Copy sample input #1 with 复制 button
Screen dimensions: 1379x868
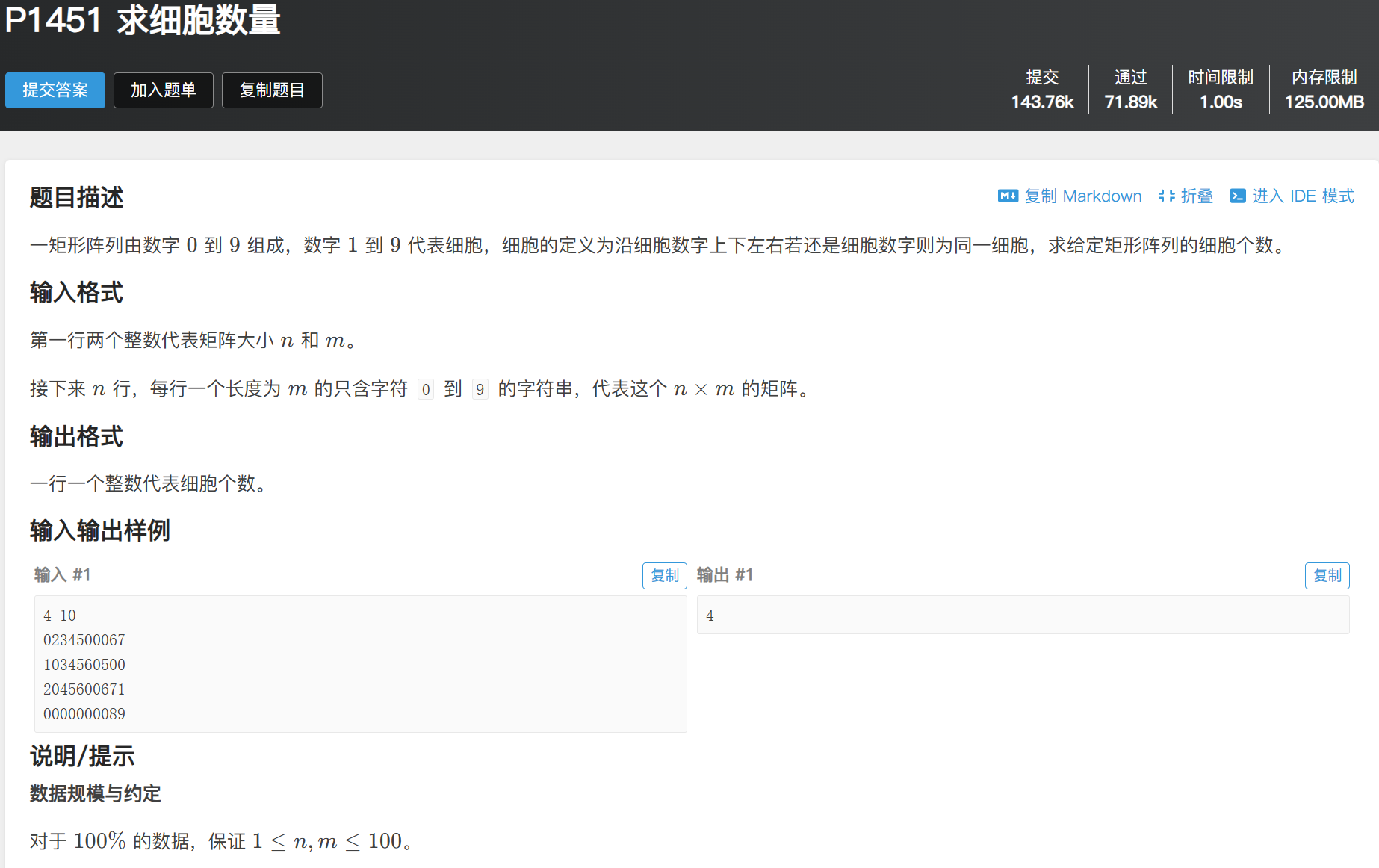665,576
